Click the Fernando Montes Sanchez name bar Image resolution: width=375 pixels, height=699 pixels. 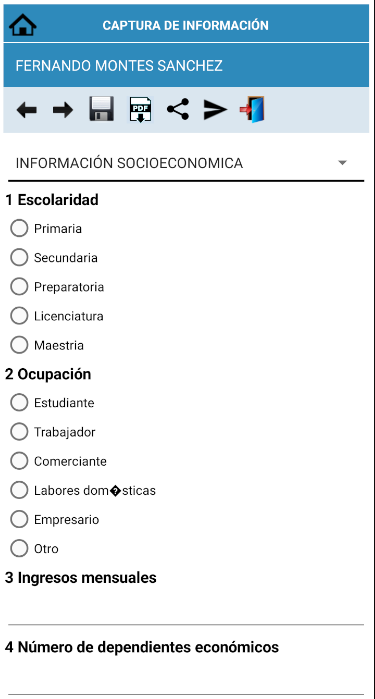[186, 66]
